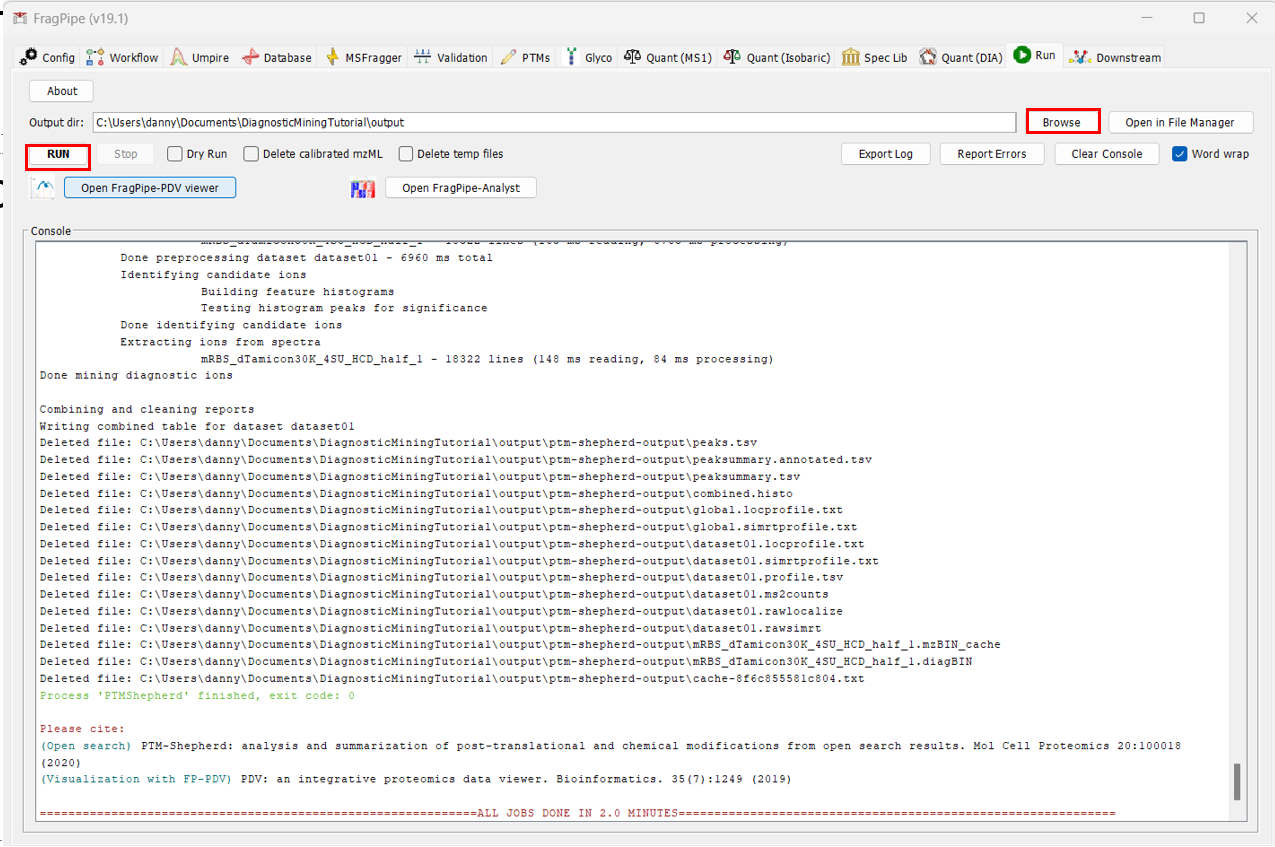1275x847 pixels.
Task: Check the Delete temp files option
Action: [x=406, y=154]
